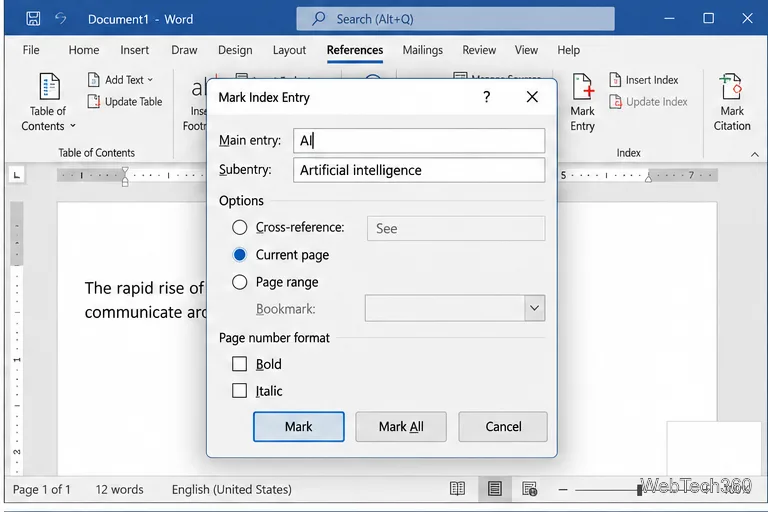
Task: Click the Cross-reference See text field
Action: click(456, 228)
